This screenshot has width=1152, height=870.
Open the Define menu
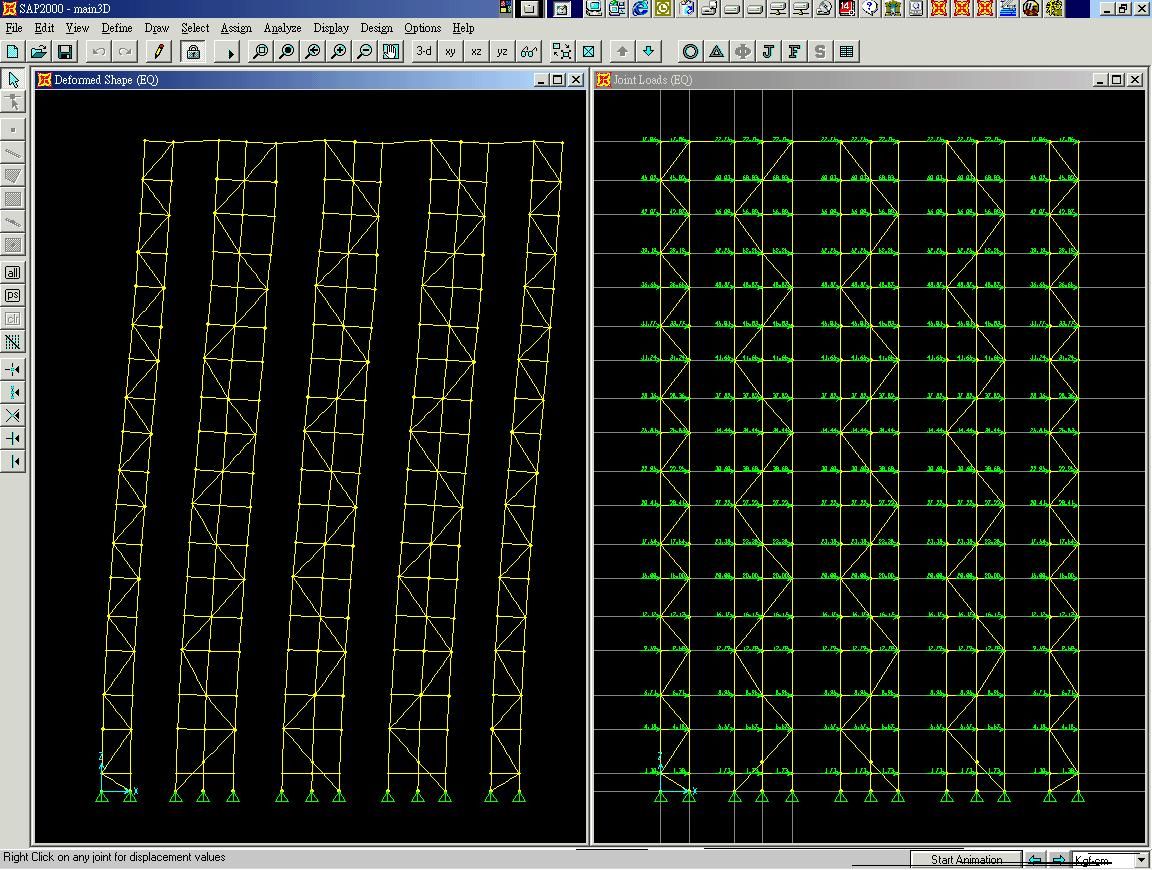(x=117, y=28)
